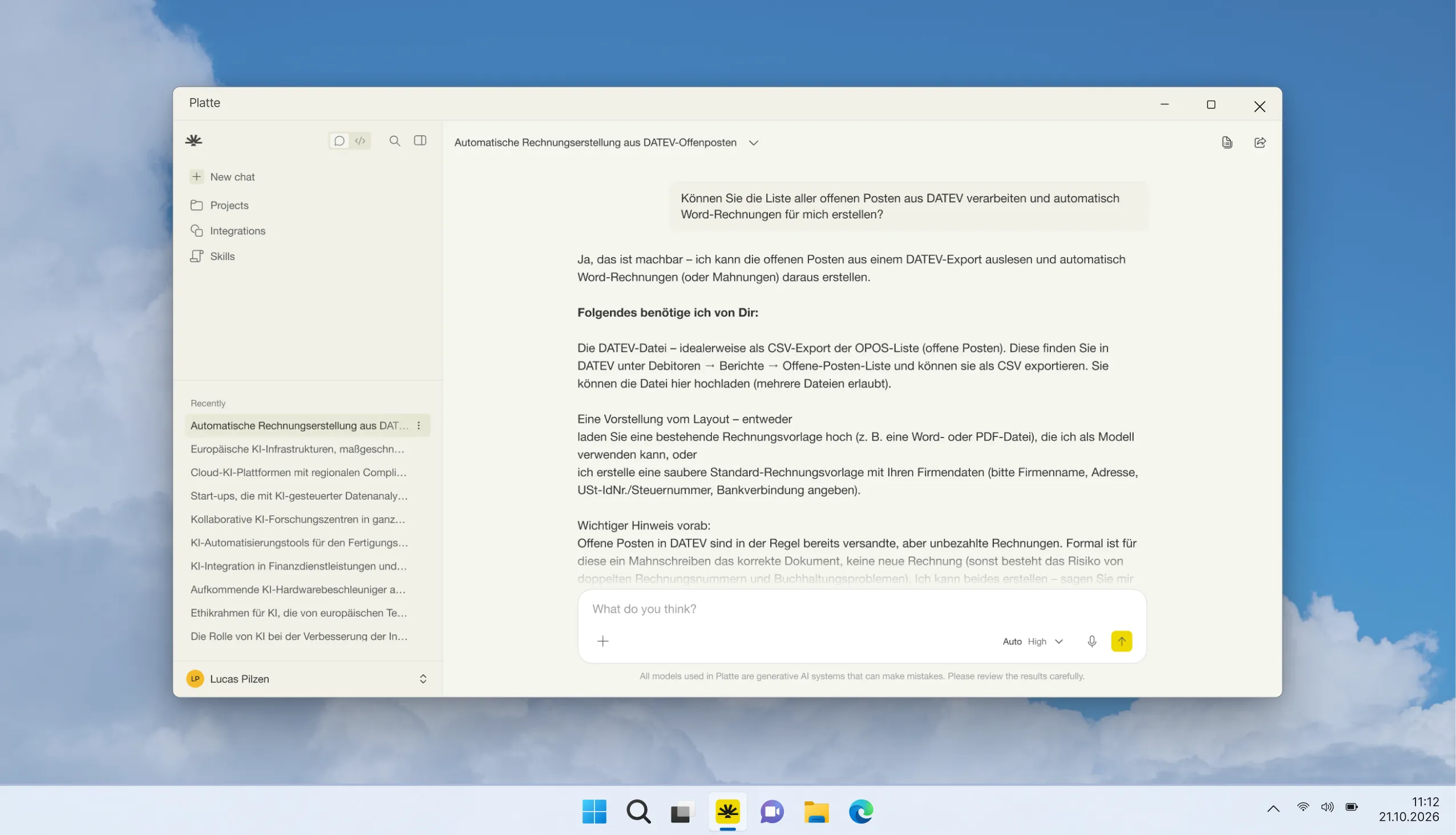The image size is (1456, 835).
Task: Add attachment with plus icon in composer
Action: 602,642
